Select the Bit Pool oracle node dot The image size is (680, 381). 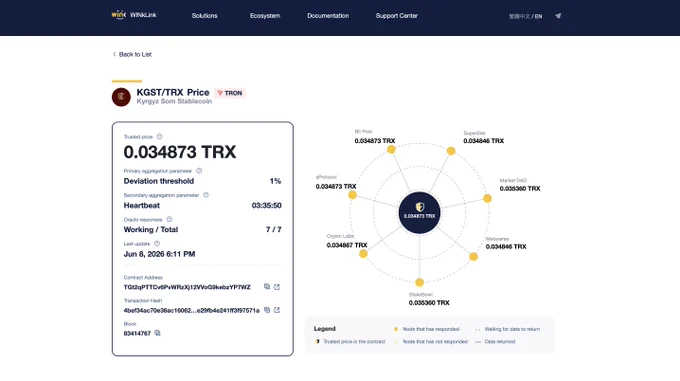[391, 150]
